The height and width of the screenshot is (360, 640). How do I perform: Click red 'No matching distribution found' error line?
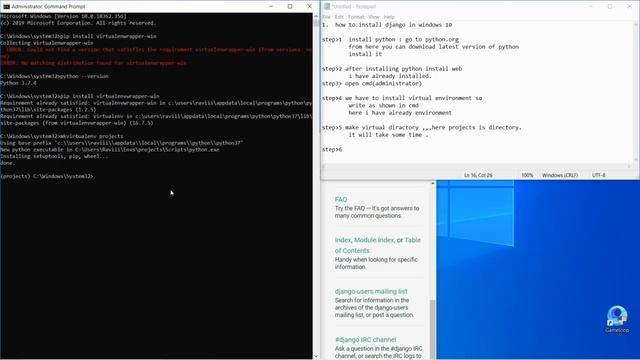point(93,63)
